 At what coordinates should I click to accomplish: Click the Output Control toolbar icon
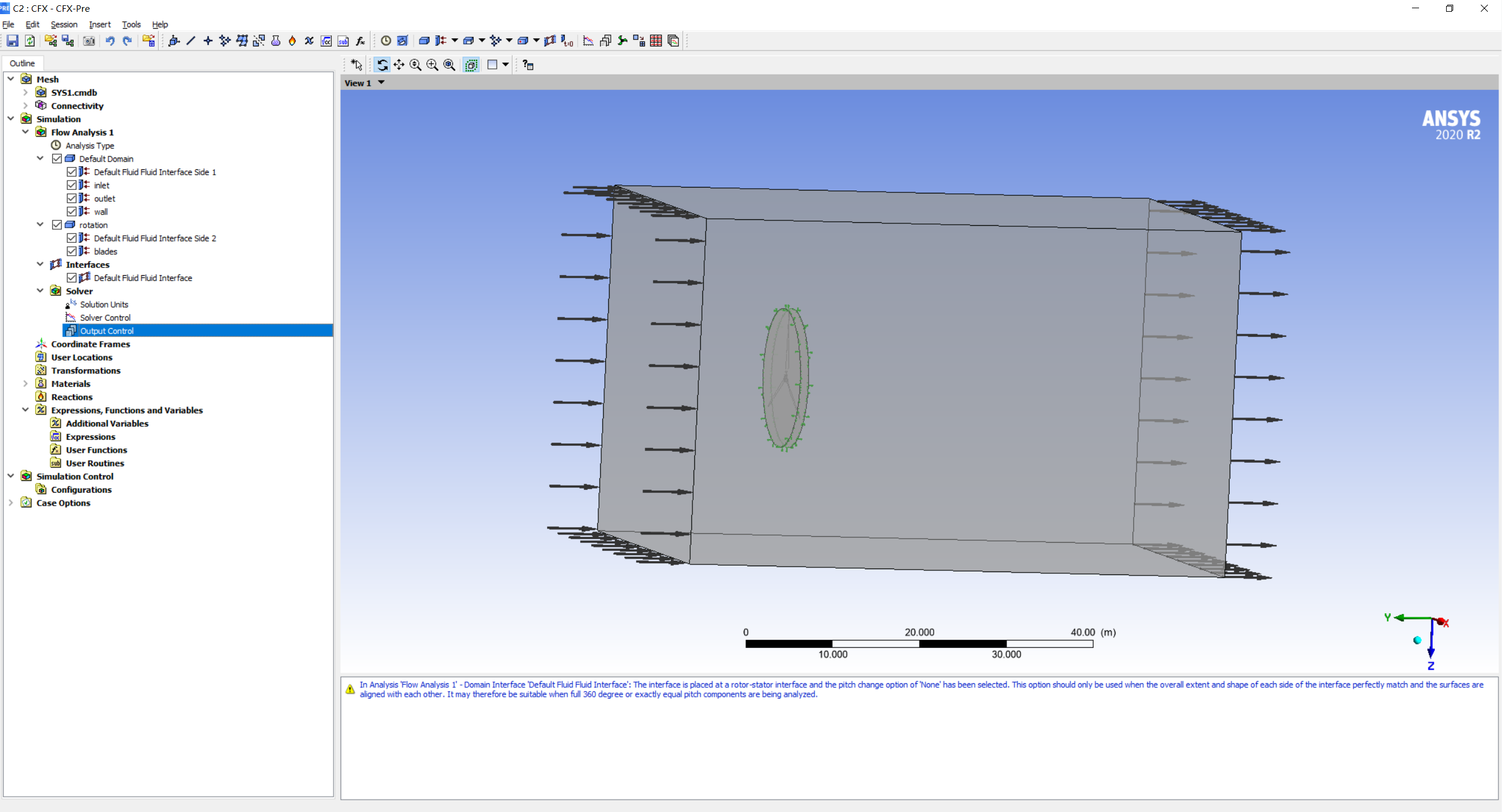tap(605, 41)
